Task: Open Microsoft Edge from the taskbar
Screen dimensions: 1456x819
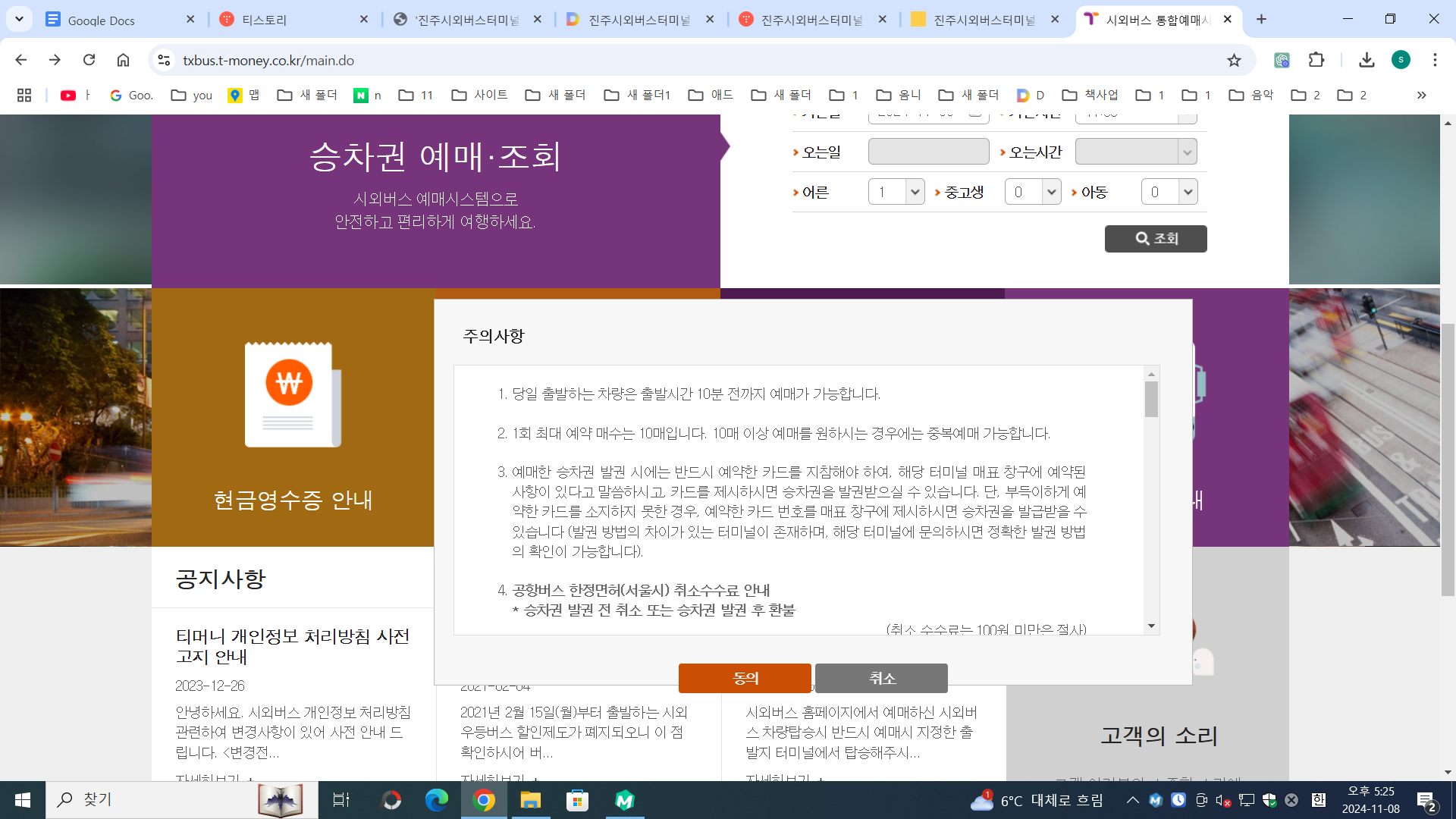Action: 437,800
